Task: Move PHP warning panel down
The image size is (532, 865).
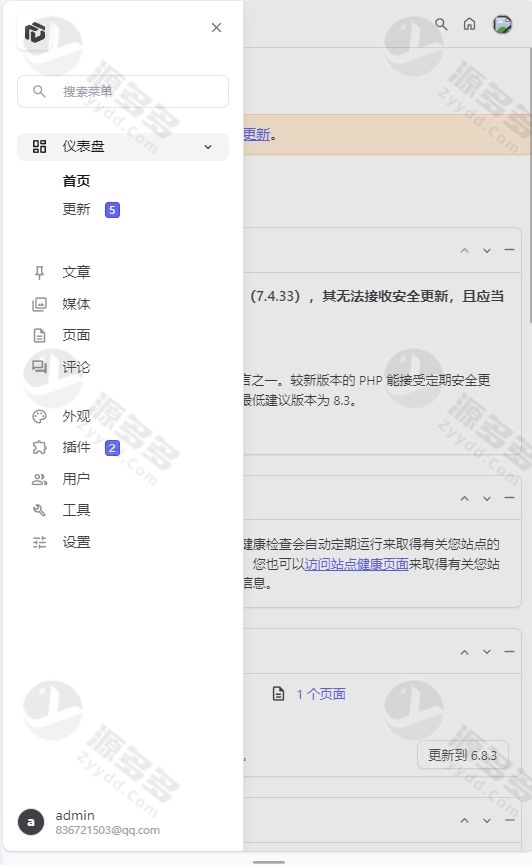Action: 487,250
